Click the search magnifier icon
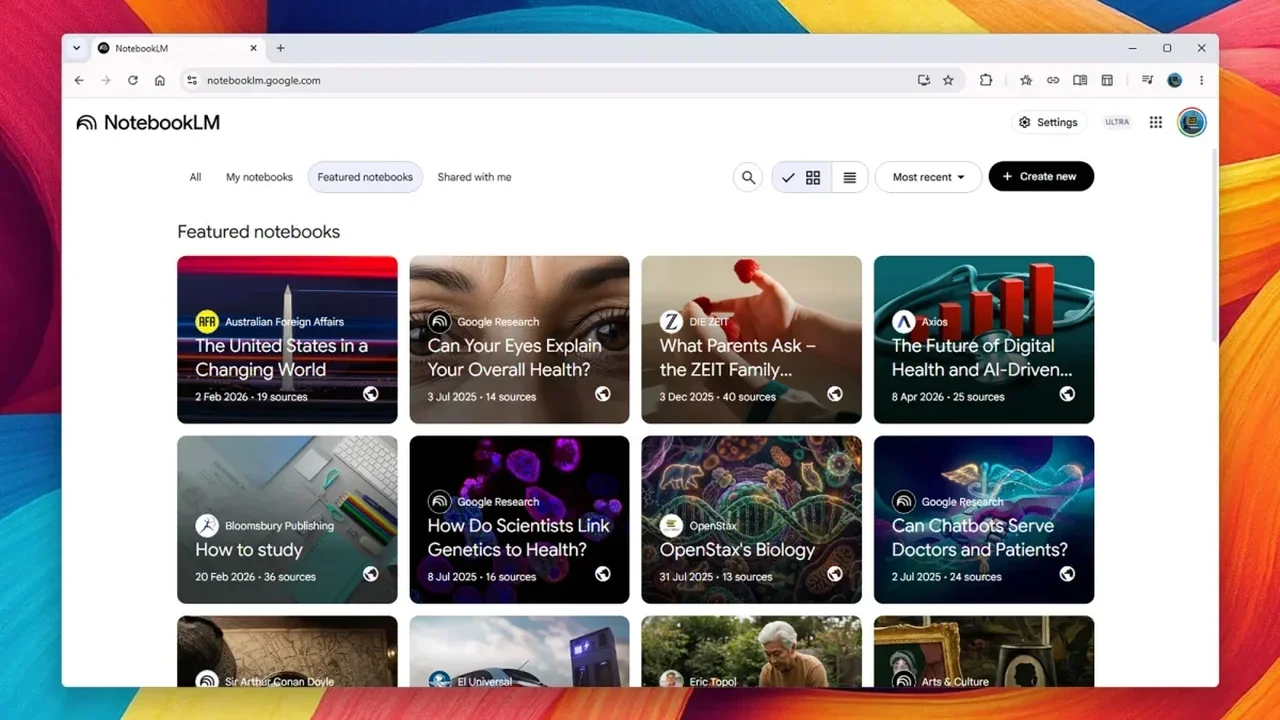1280x720 pixels. (748, 177)
